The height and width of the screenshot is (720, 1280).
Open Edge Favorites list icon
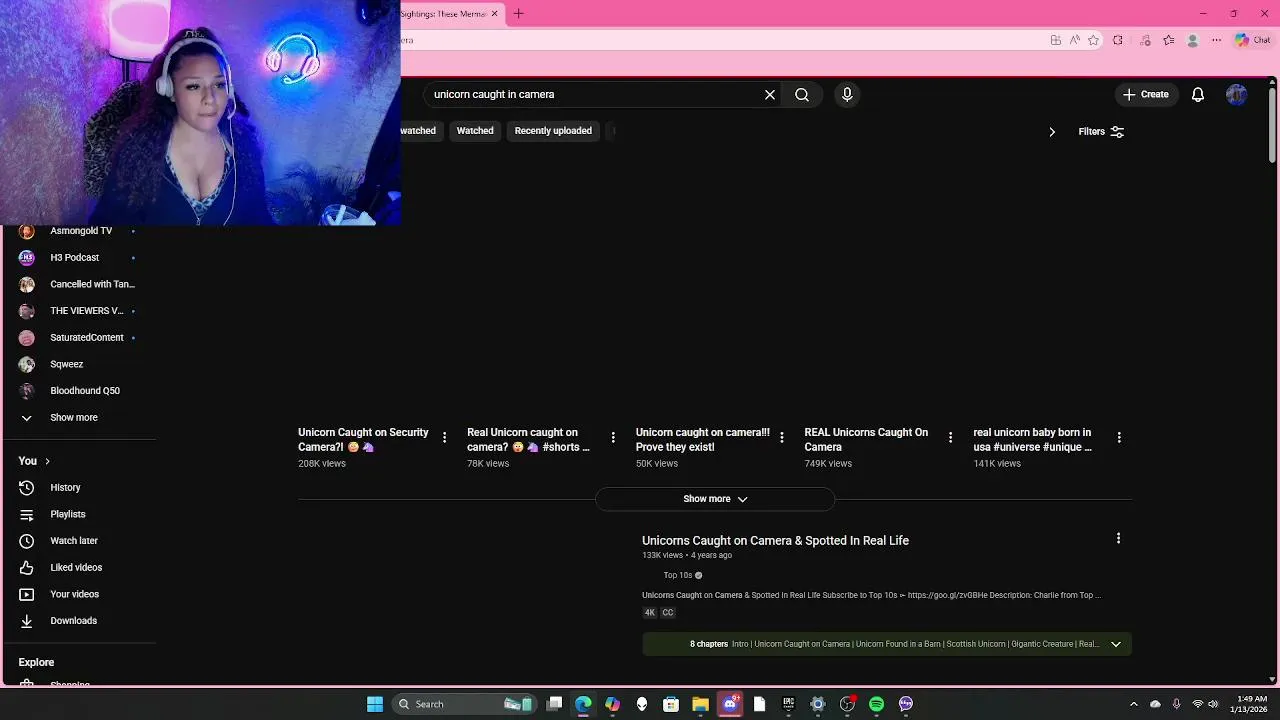1168,40
